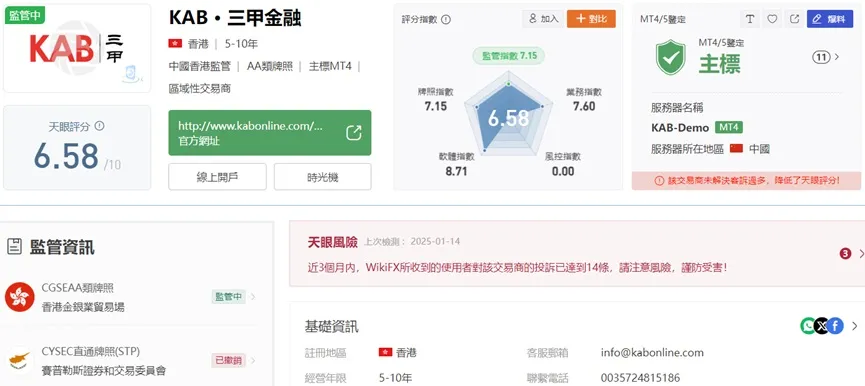Expand the 天眼風險 alerts with badge 3
This screenshot has height=386, width=865.
pyautogui.click(x=852, y=254)
